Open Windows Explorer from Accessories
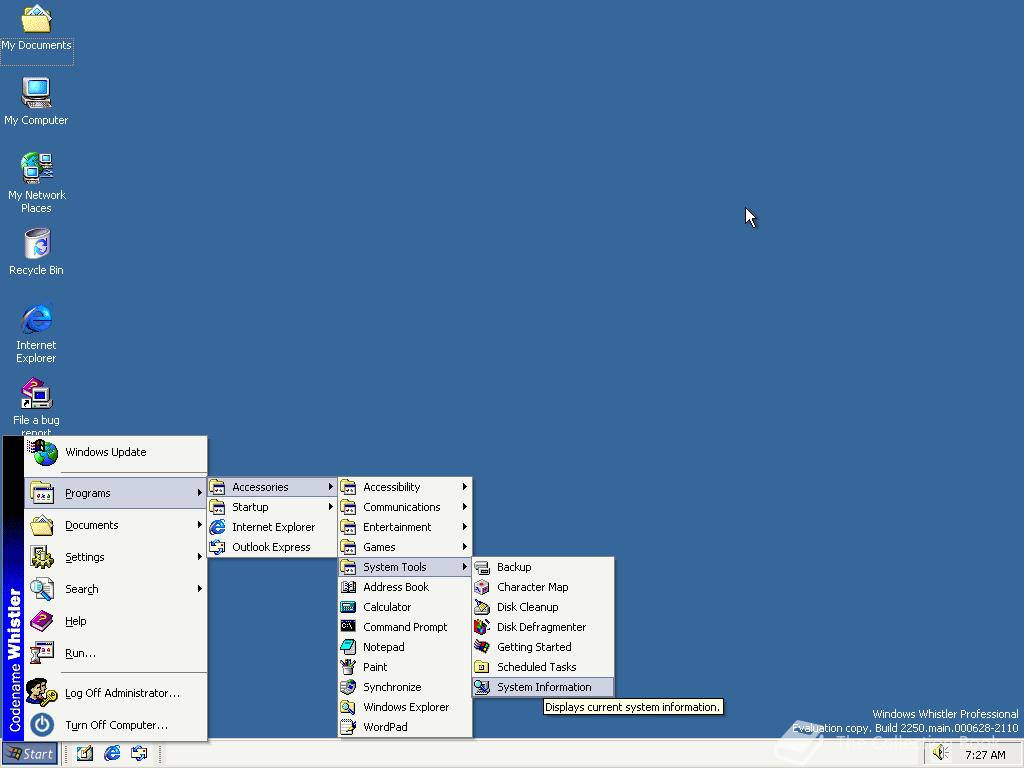This screenshot has width=1024, height=768. click(405, 707)
